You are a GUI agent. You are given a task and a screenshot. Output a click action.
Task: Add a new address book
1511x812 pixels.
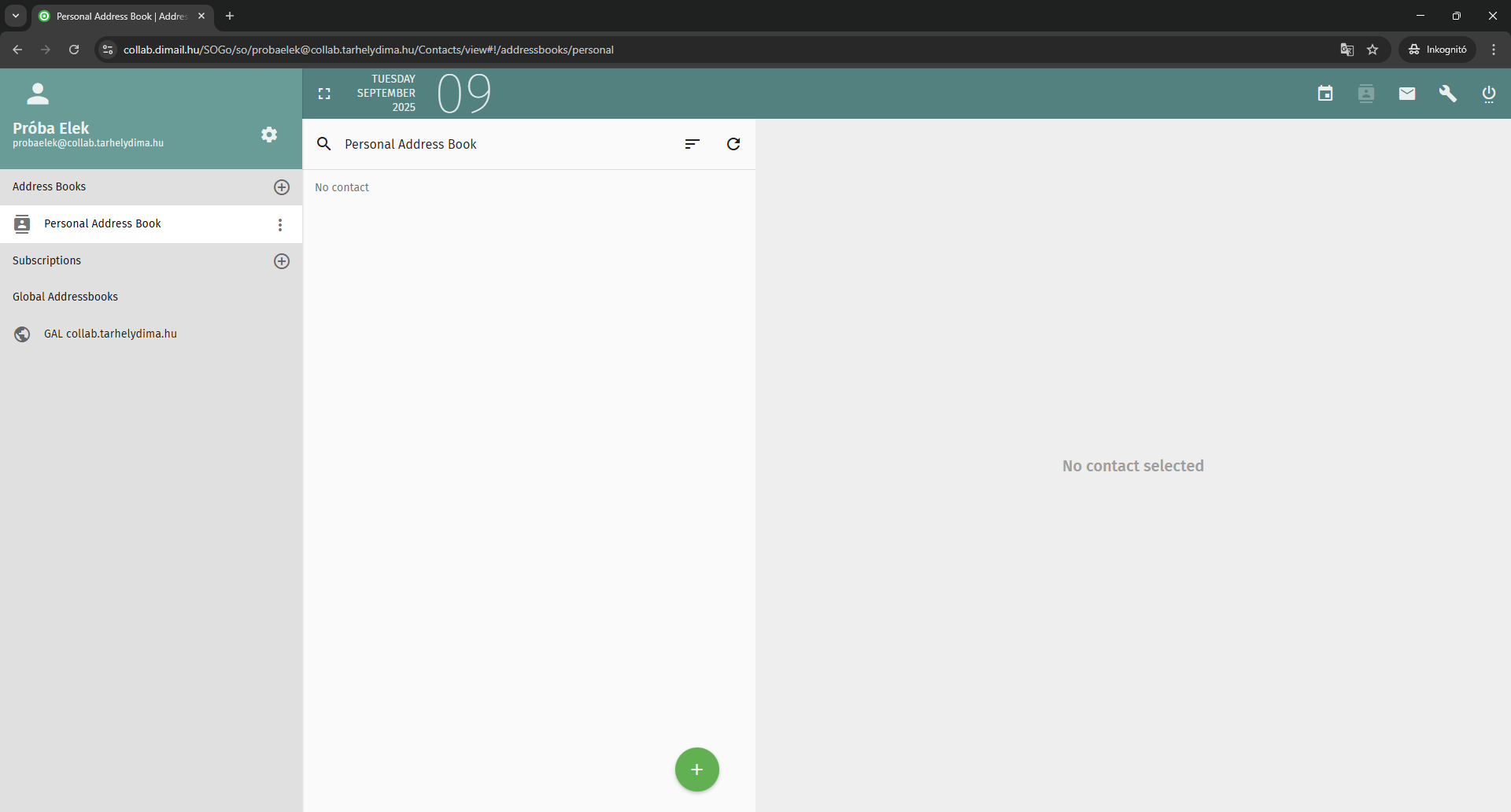coord(282,187)
